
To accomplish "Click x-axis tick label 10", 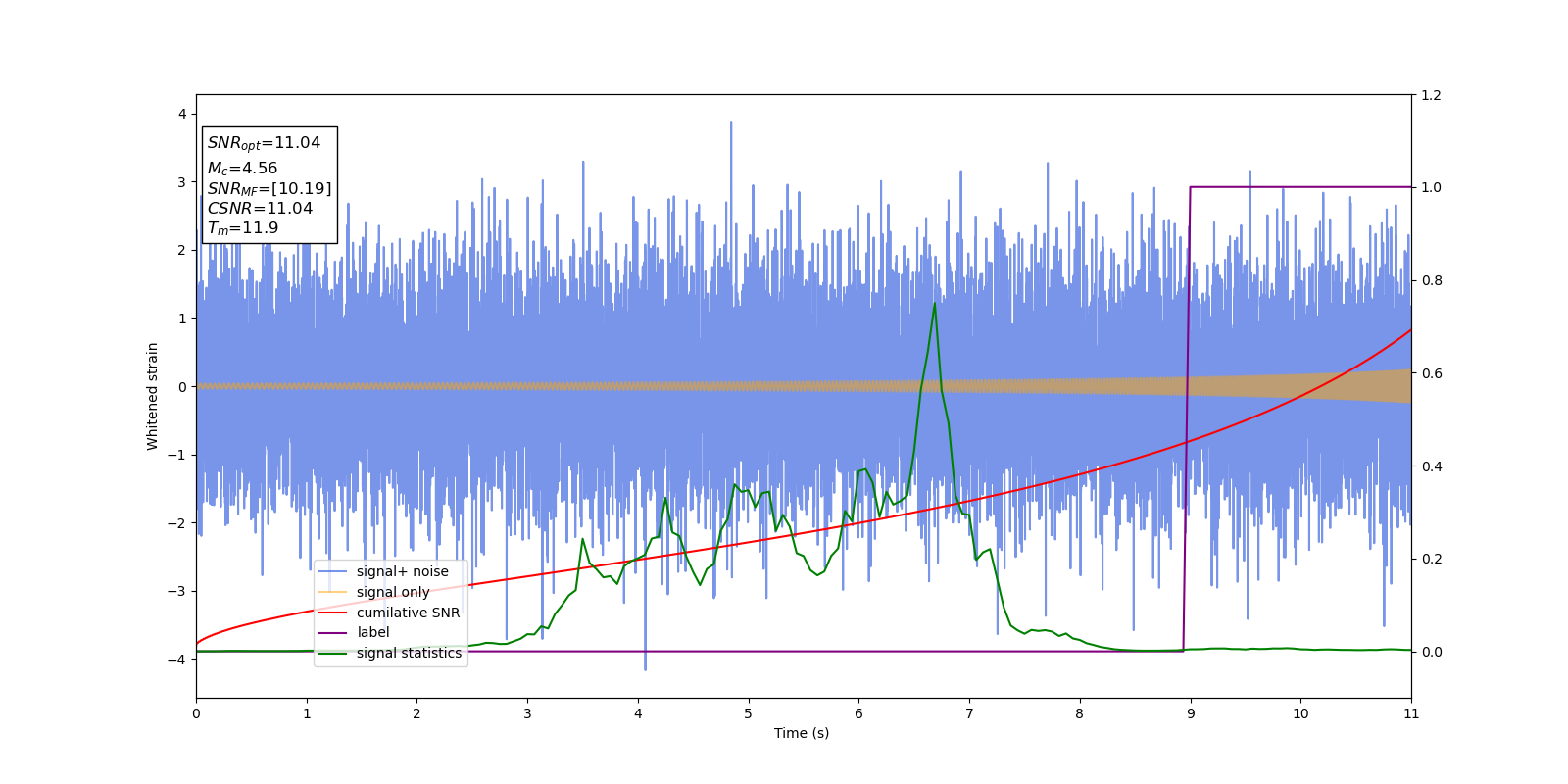I will tap(1300, 713).
